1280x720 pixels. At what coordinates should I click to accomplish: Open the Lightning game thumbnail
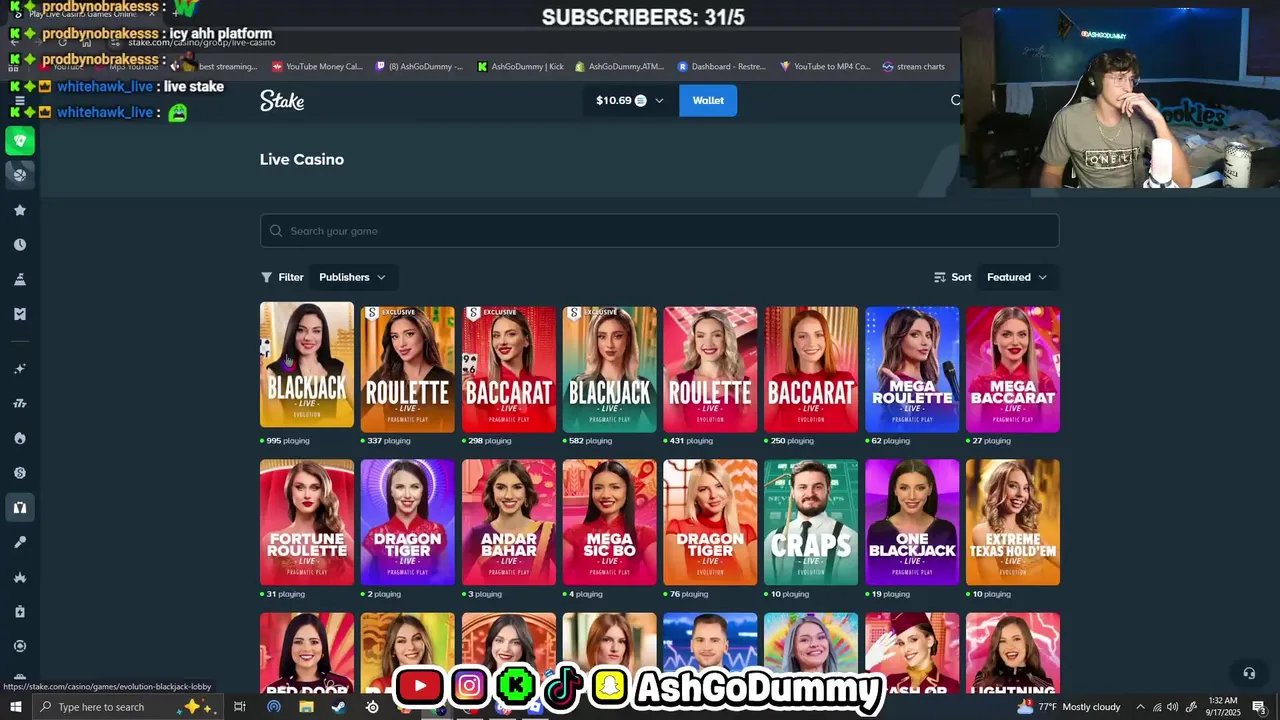pyautogui.click(x=1013, y=653)
